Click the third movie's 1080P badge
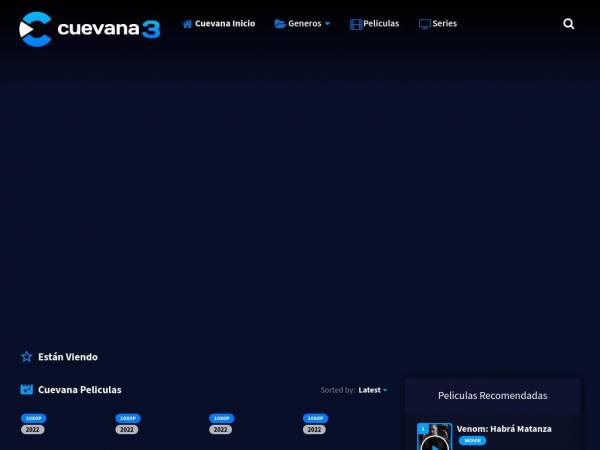The height and width of the screenshot is (450, 600). coord(222,418)
